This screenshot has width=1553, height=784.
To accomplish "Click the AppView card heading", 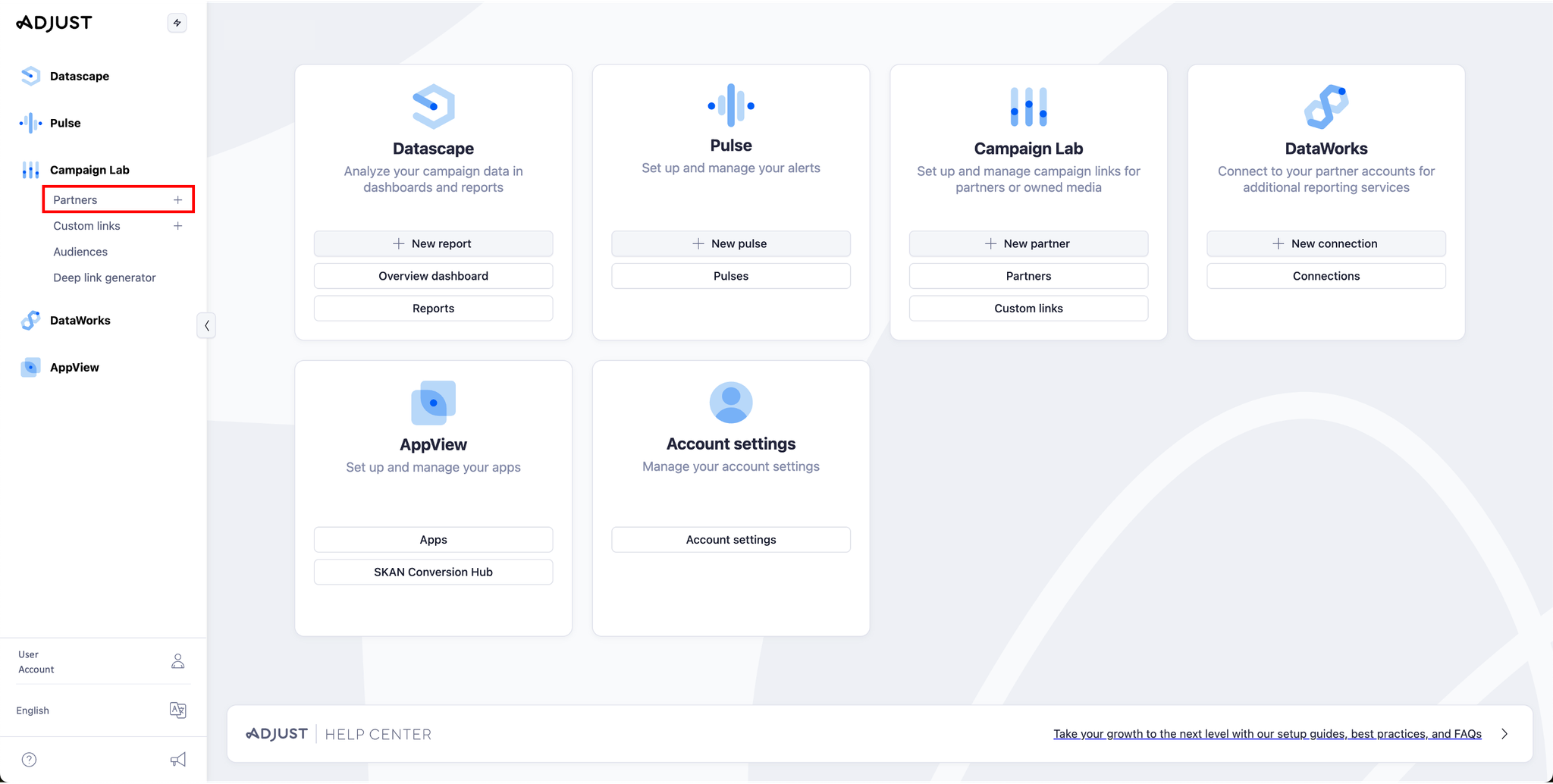I will (434, 445).
